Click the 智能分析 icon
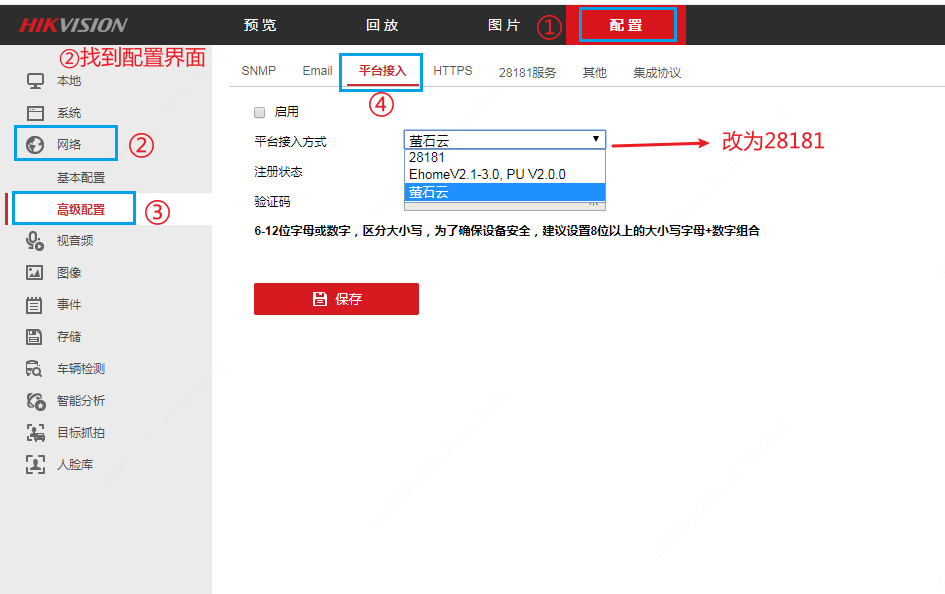This screenshot has width=945, height=594. 36,401
